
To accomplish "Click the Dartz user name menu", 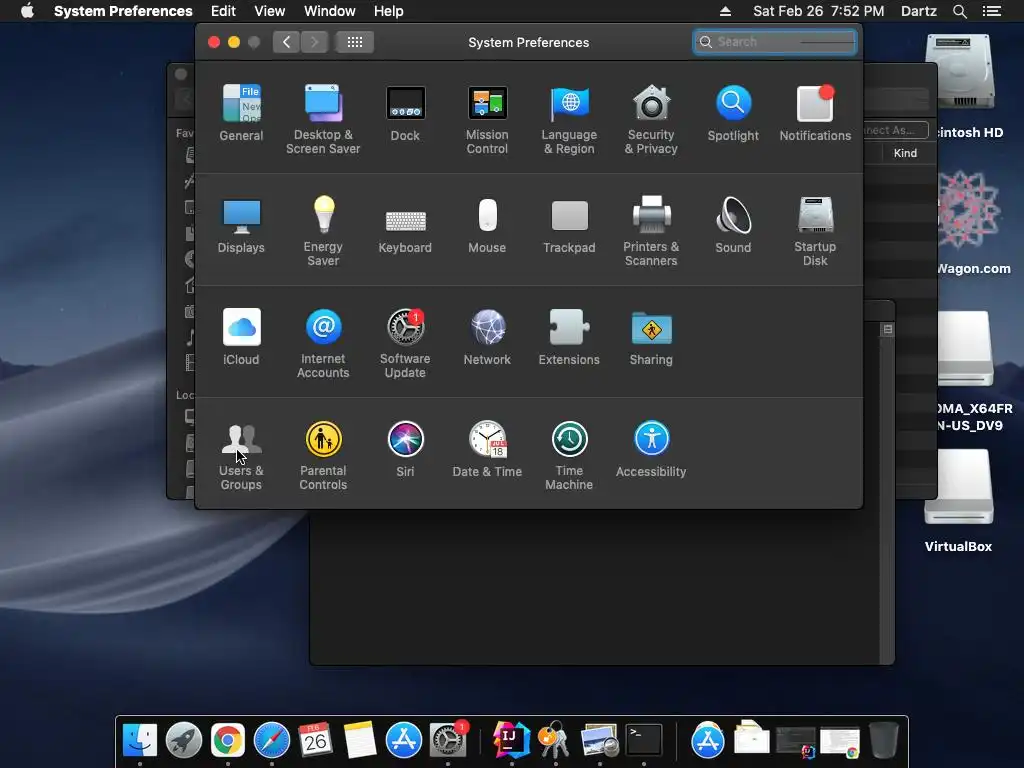I will 918,11.
